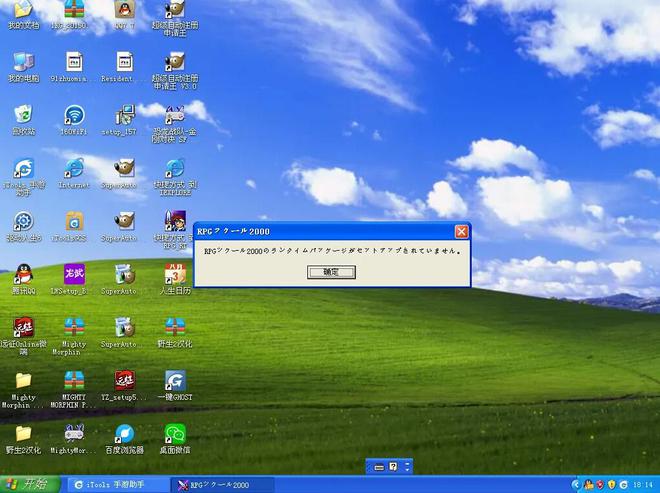Select the 91zhuomia file icon
The height and width of the screenshot is (493, 660).
click(x=69, y=67)
